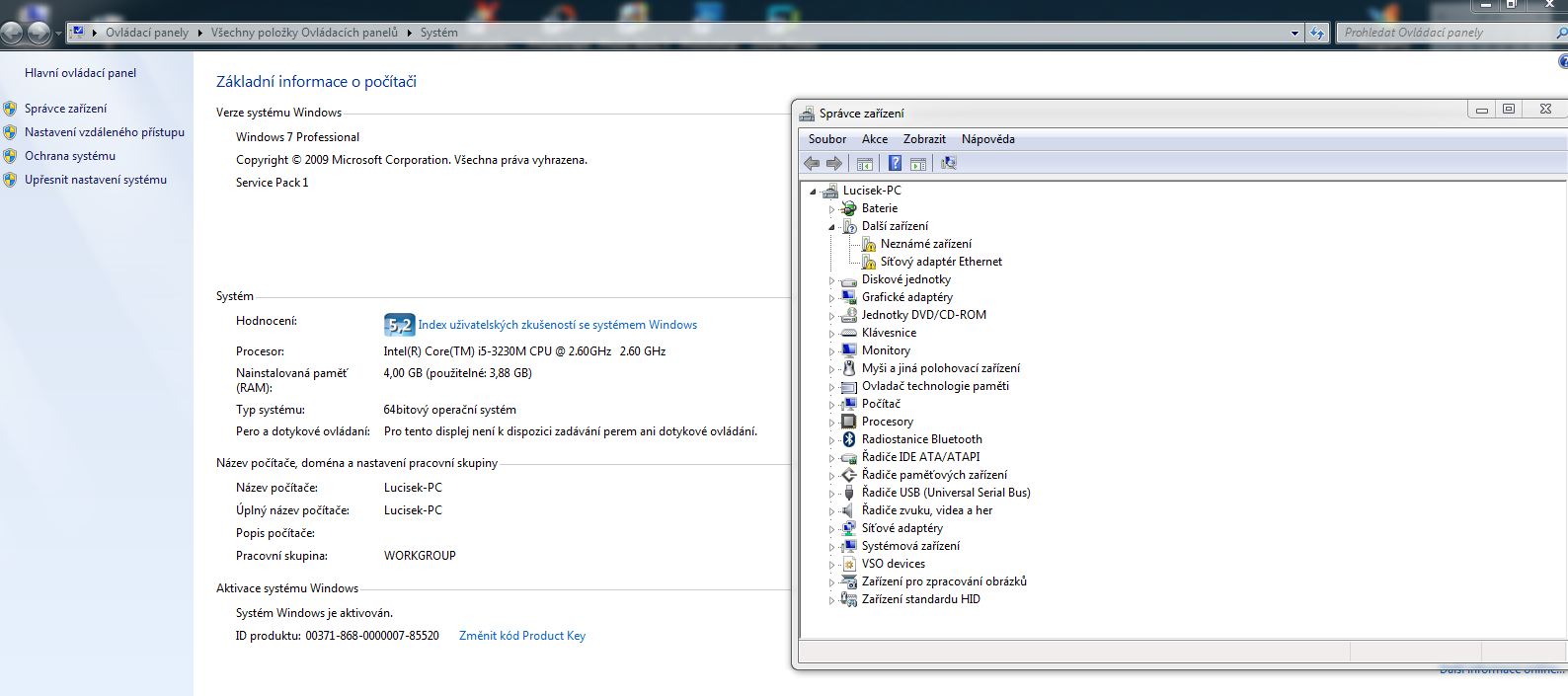Viewport: 1568px width, 696px height.
Task: Click the Změnit kód Product Key link
Action: (x=521, y=636)
